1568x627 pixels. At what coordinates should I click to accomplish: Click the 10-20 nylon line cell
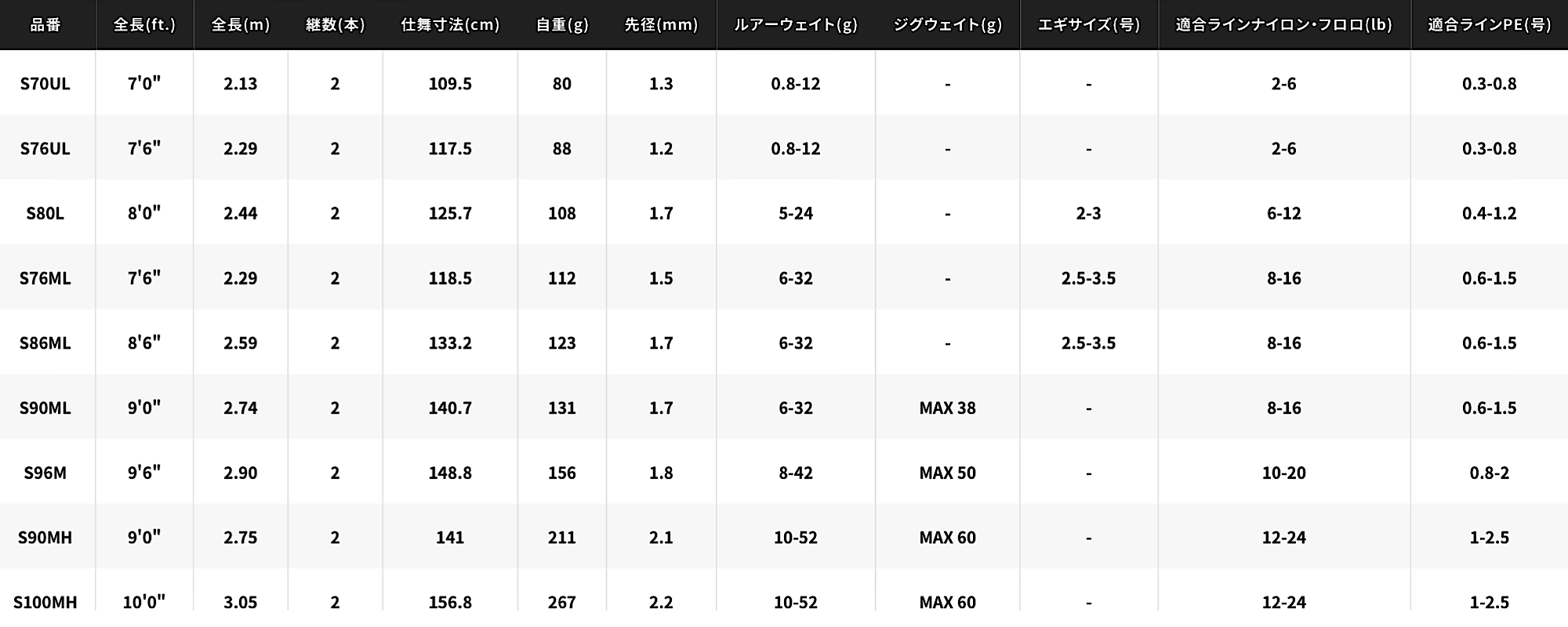1284,473
